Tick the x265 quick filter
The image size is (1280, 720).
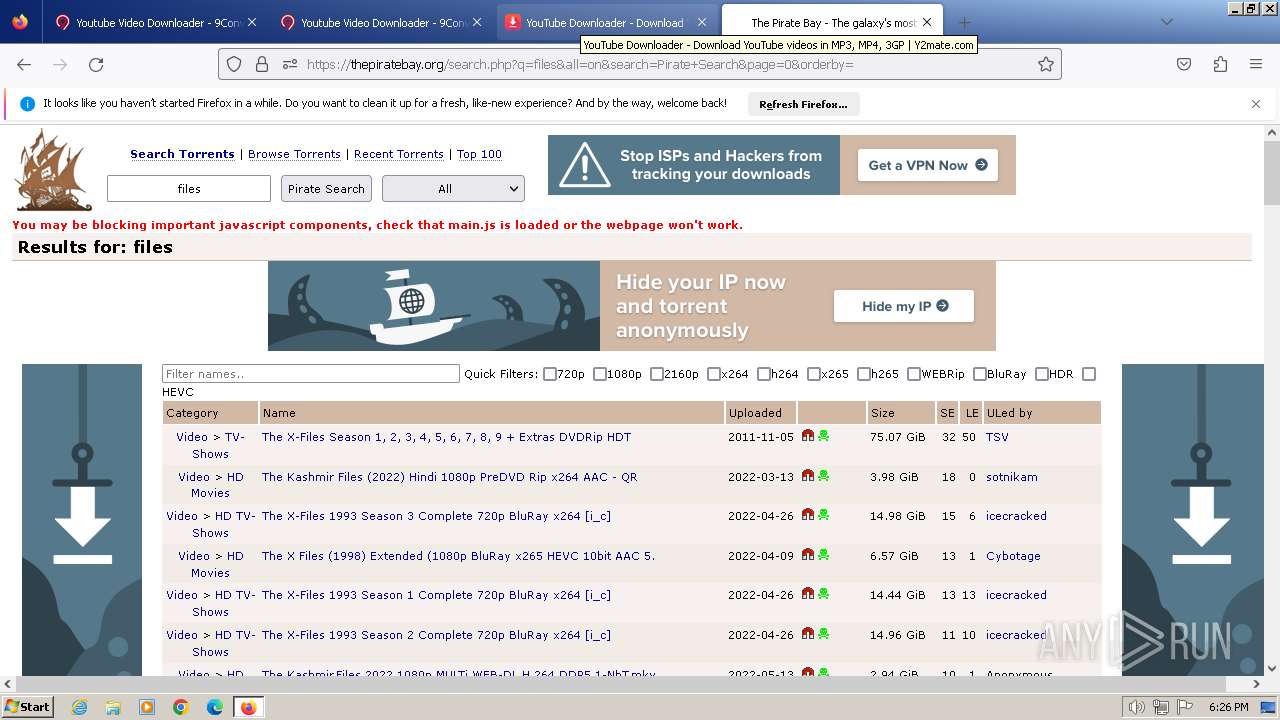(814, 374)
